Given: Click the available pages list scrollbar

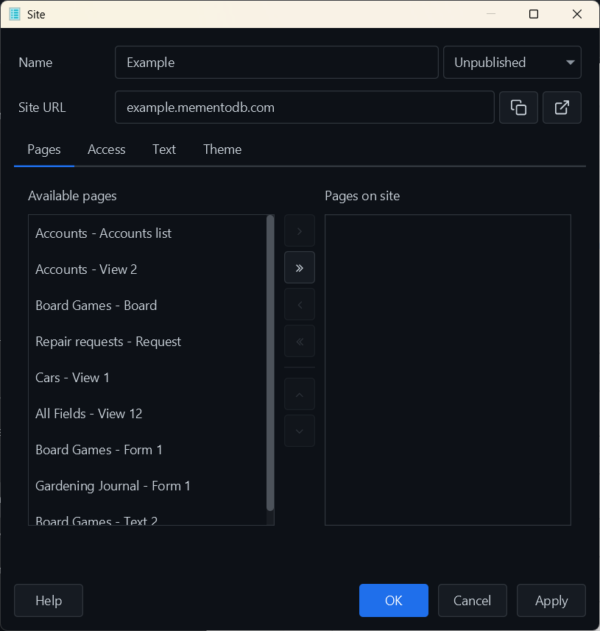Looking at the screenshot, I should tap(270, 362).
